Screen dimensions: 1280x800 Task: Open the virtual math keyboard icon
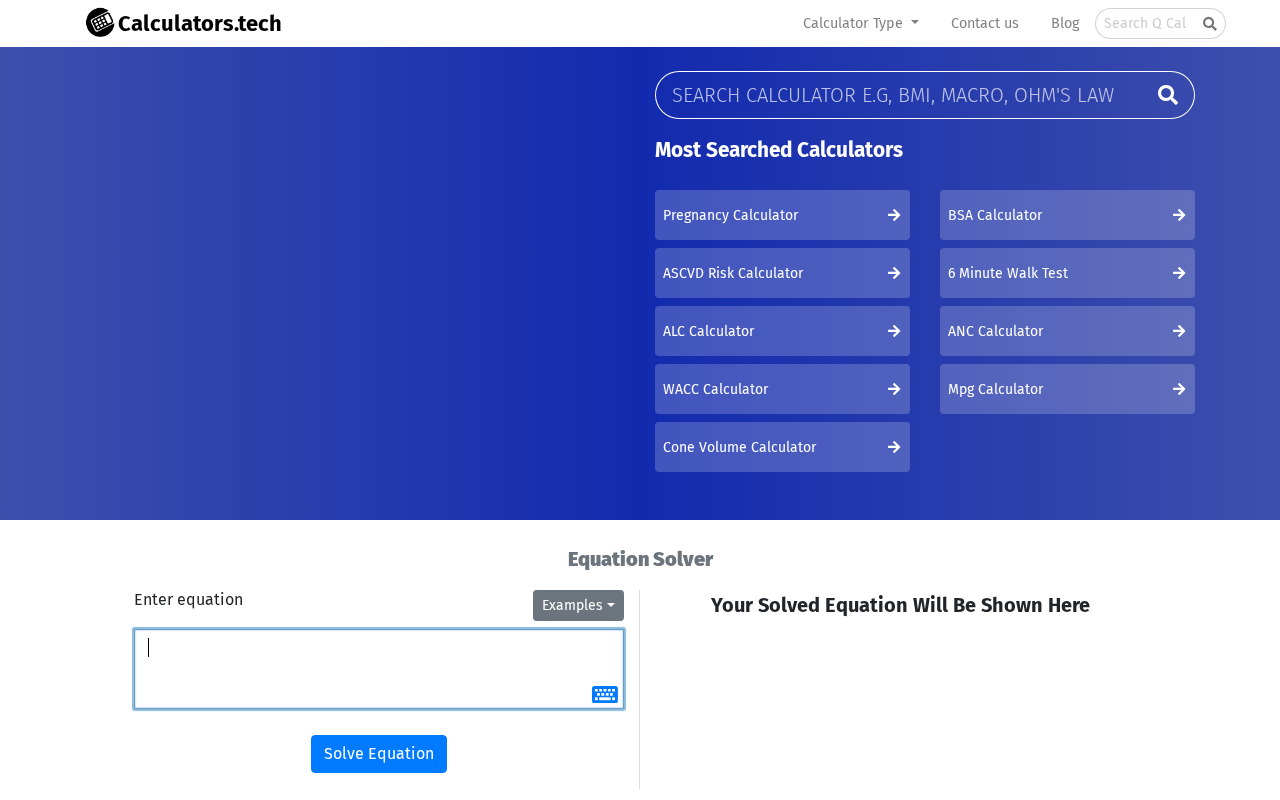[604, 694]
